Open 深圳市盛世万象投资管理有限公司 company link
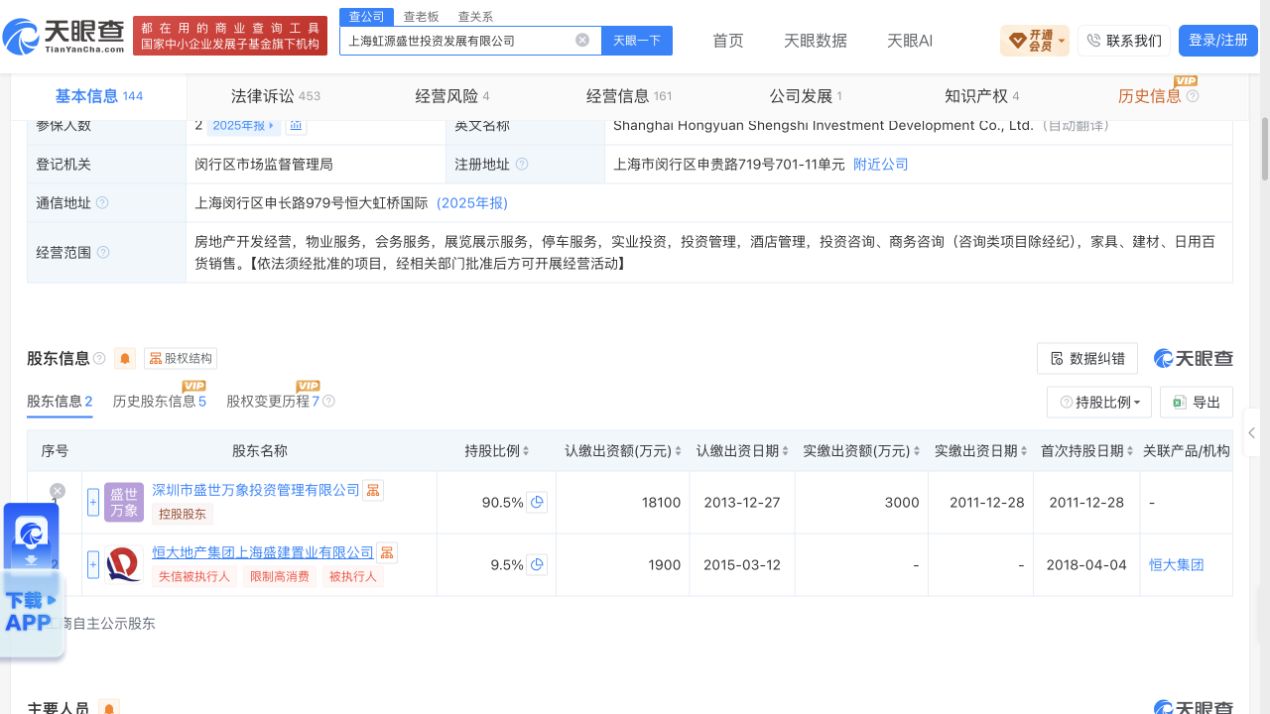Viewport: 1270px width, 714px height. pos(256,490)
